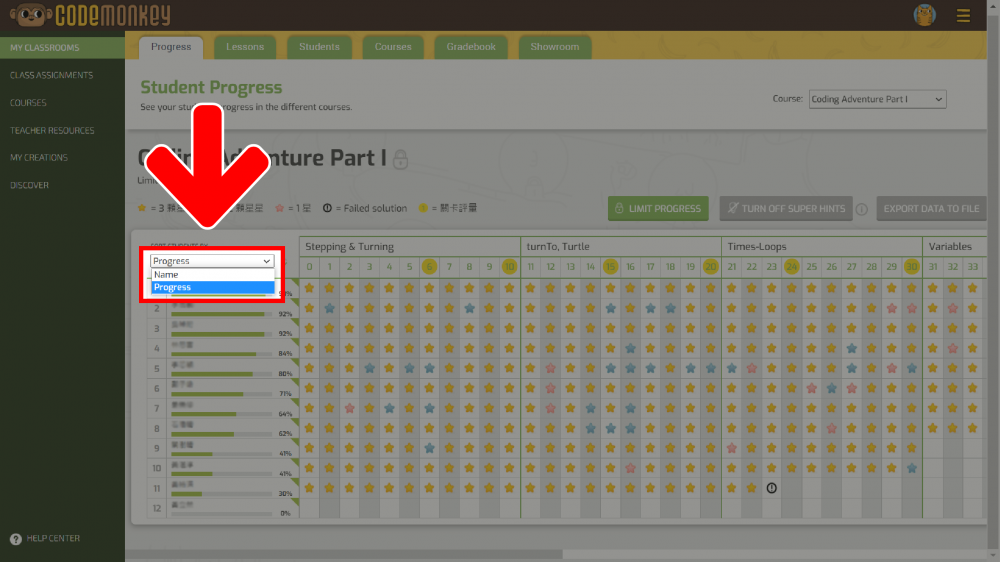Click the 64% value in row 7
Screen dimensions: 1000x562
(x=285, y=414)
